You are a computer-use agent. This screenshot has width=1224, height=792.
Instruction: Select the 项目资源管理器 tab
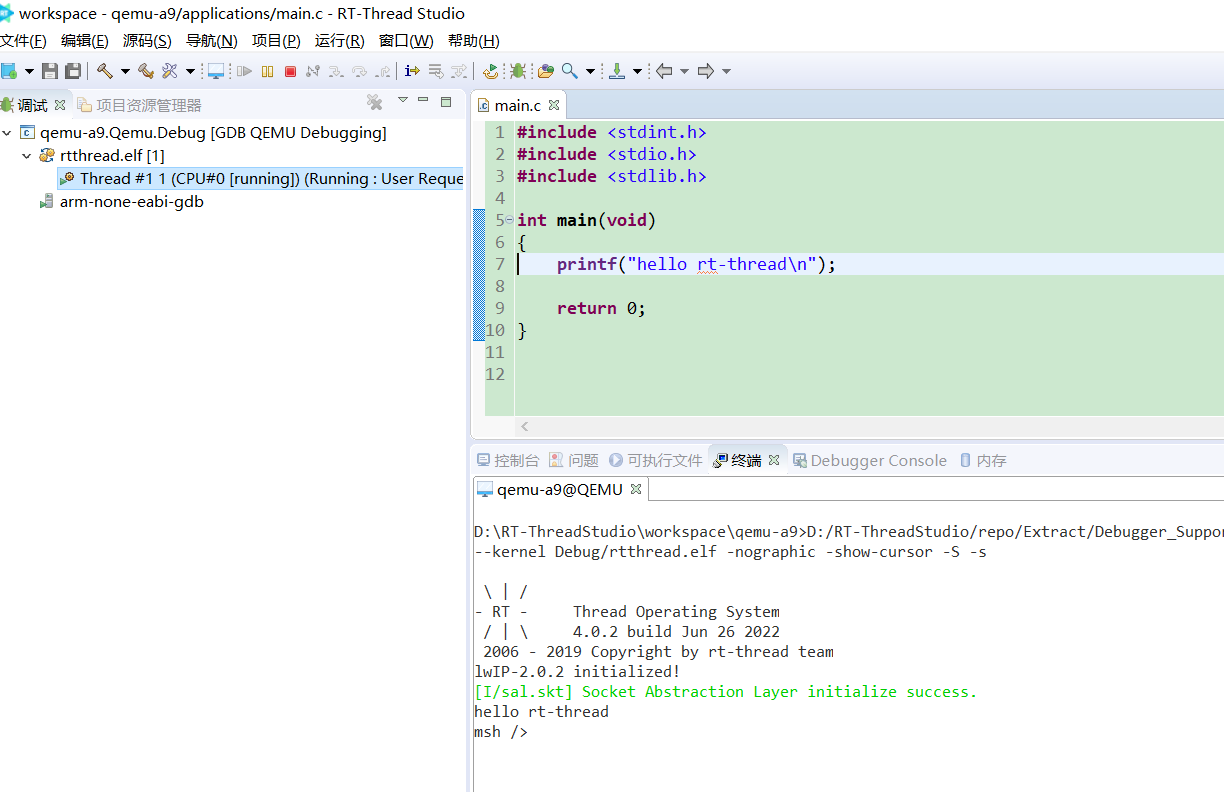(148, 105)
